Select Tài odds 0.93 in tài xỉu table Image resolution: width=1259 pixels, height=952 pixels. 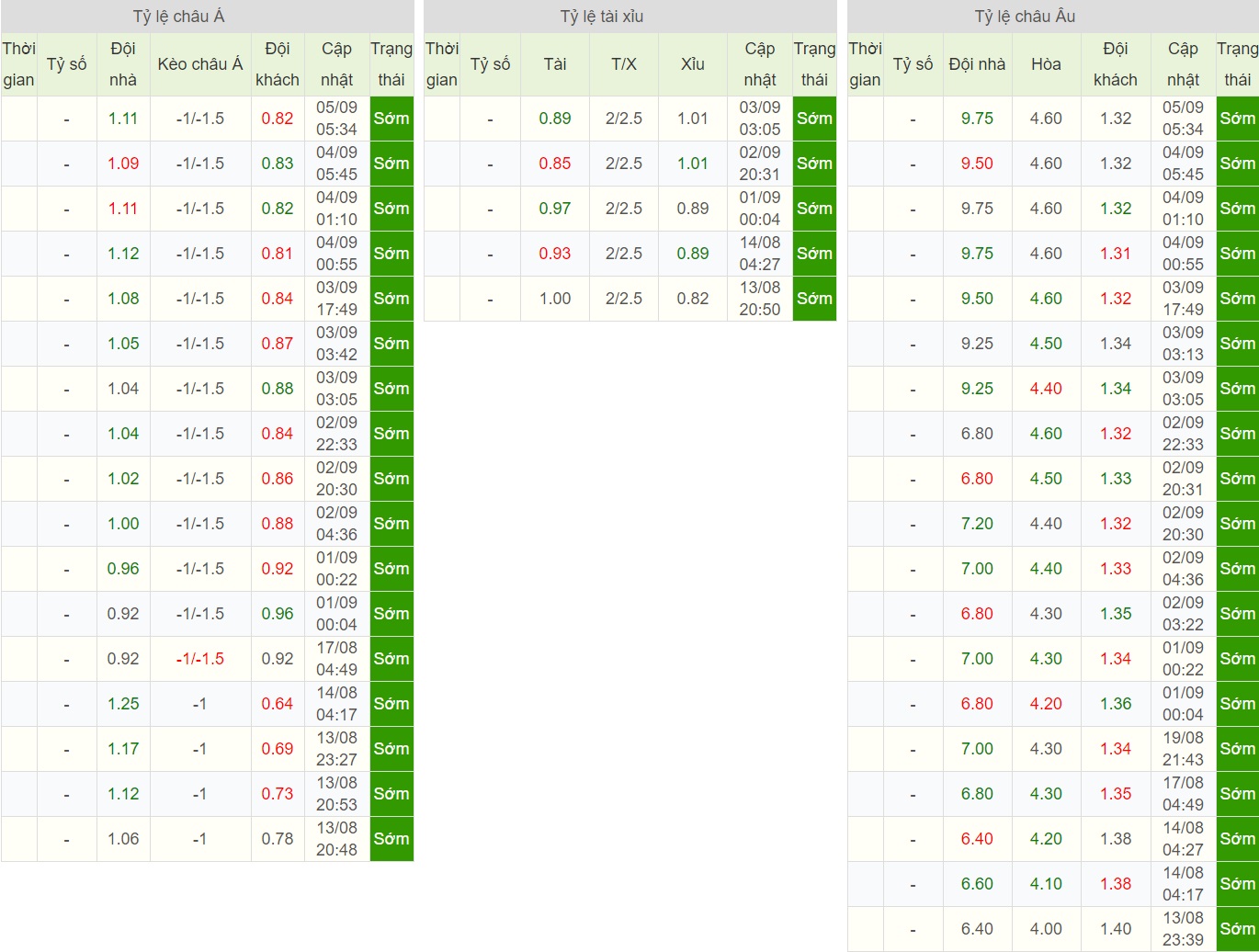coord(555,254)
